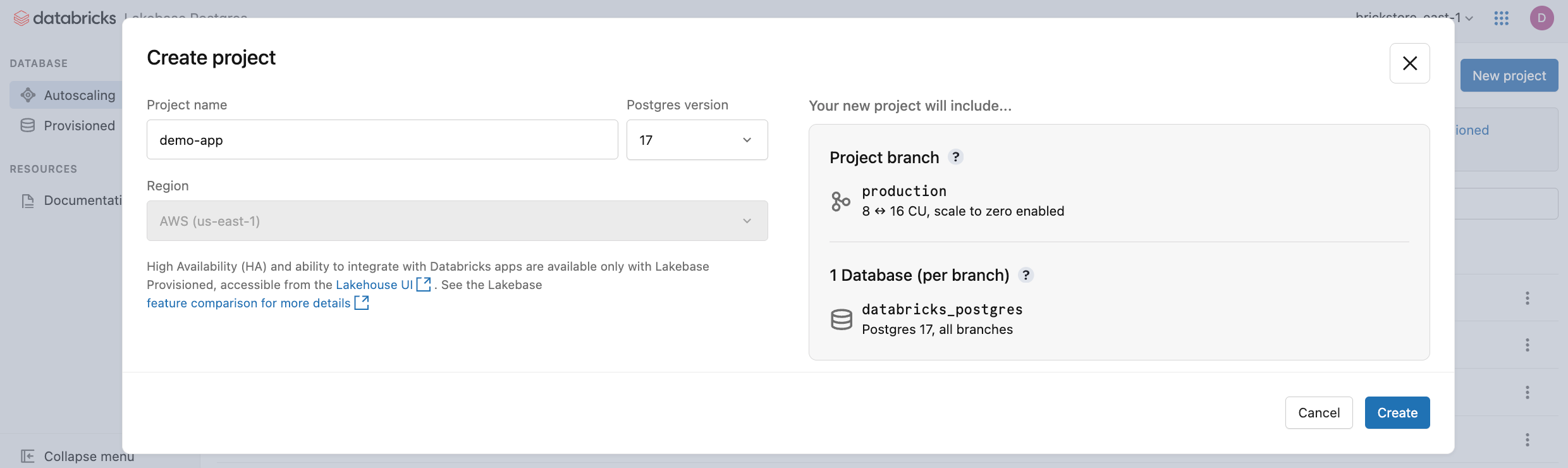Open the apps grid icon

(x=1502, y=18)
